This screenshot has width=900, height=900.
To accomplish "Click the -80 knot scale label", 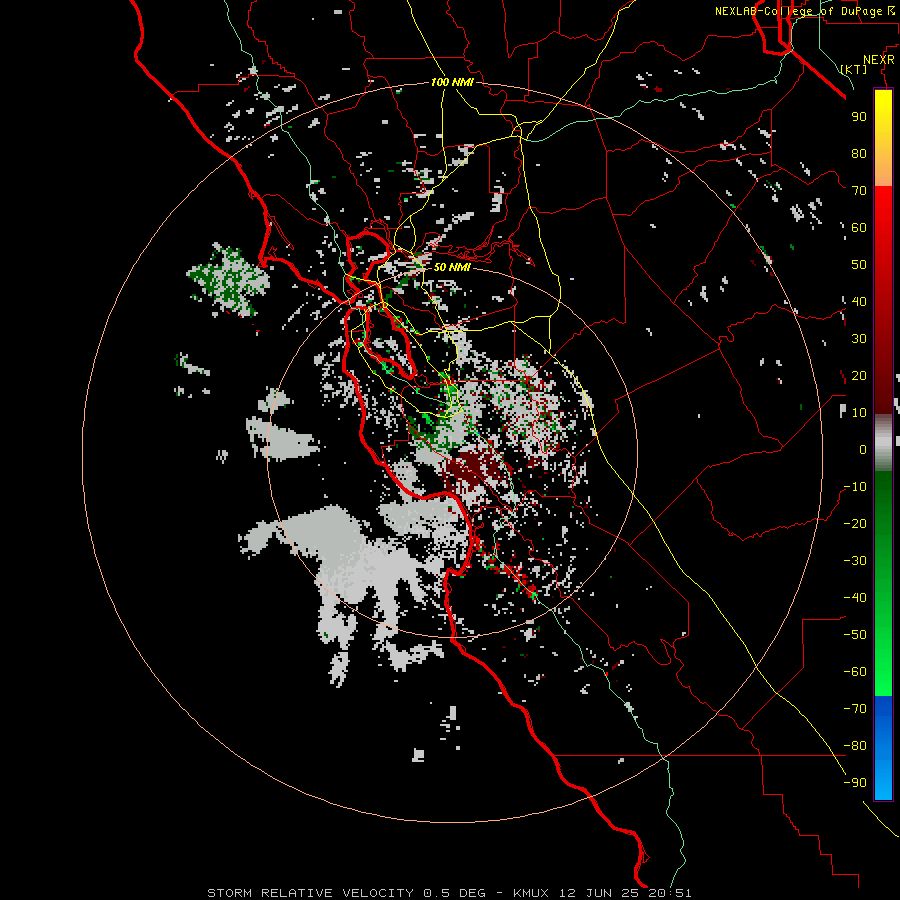I will pyautogui.click(x=855, y=746).
